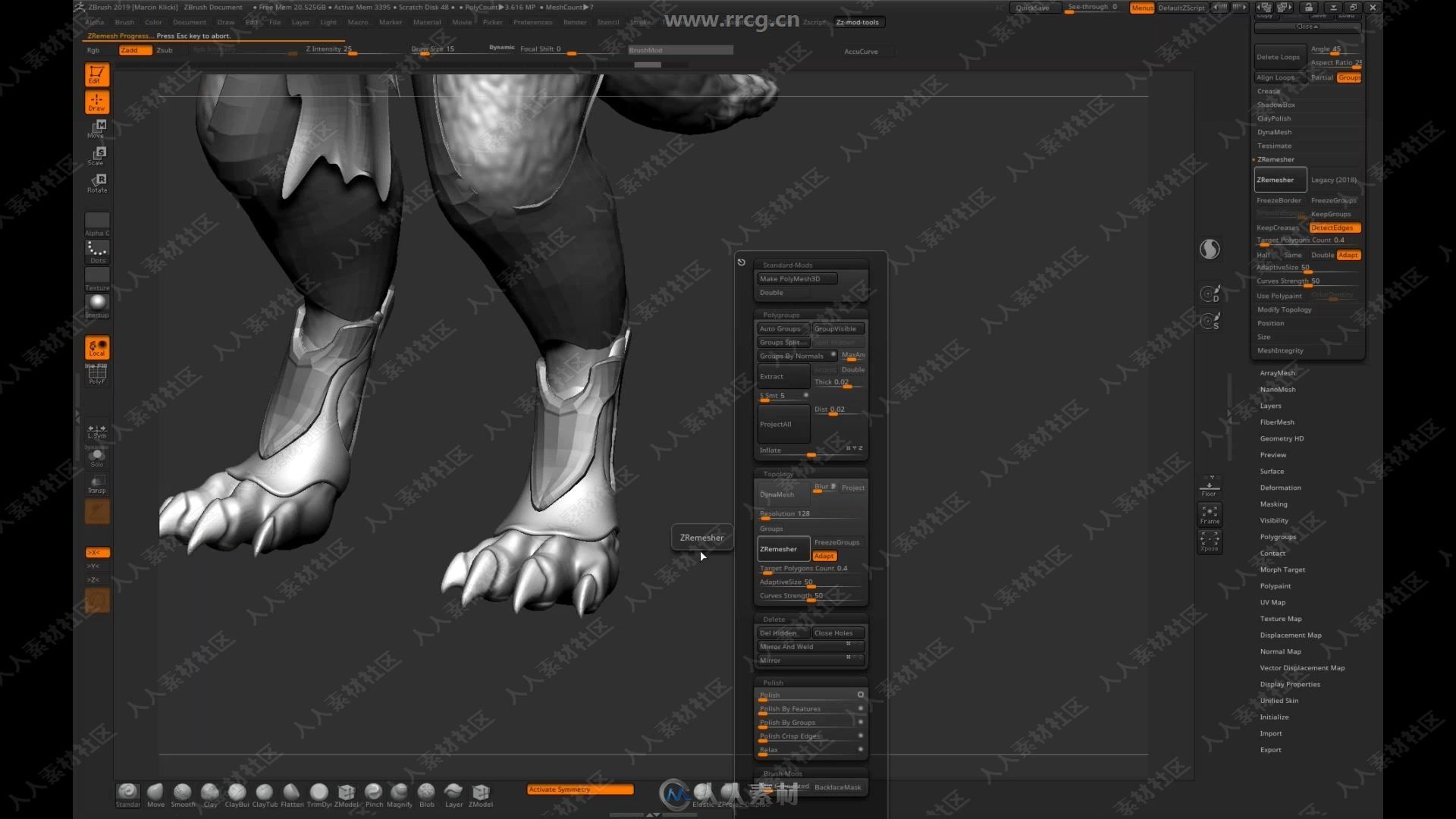Toggle Local symmetry button
The height and width of the screenshot is (819, 1456).
click(x=97, y=348)
